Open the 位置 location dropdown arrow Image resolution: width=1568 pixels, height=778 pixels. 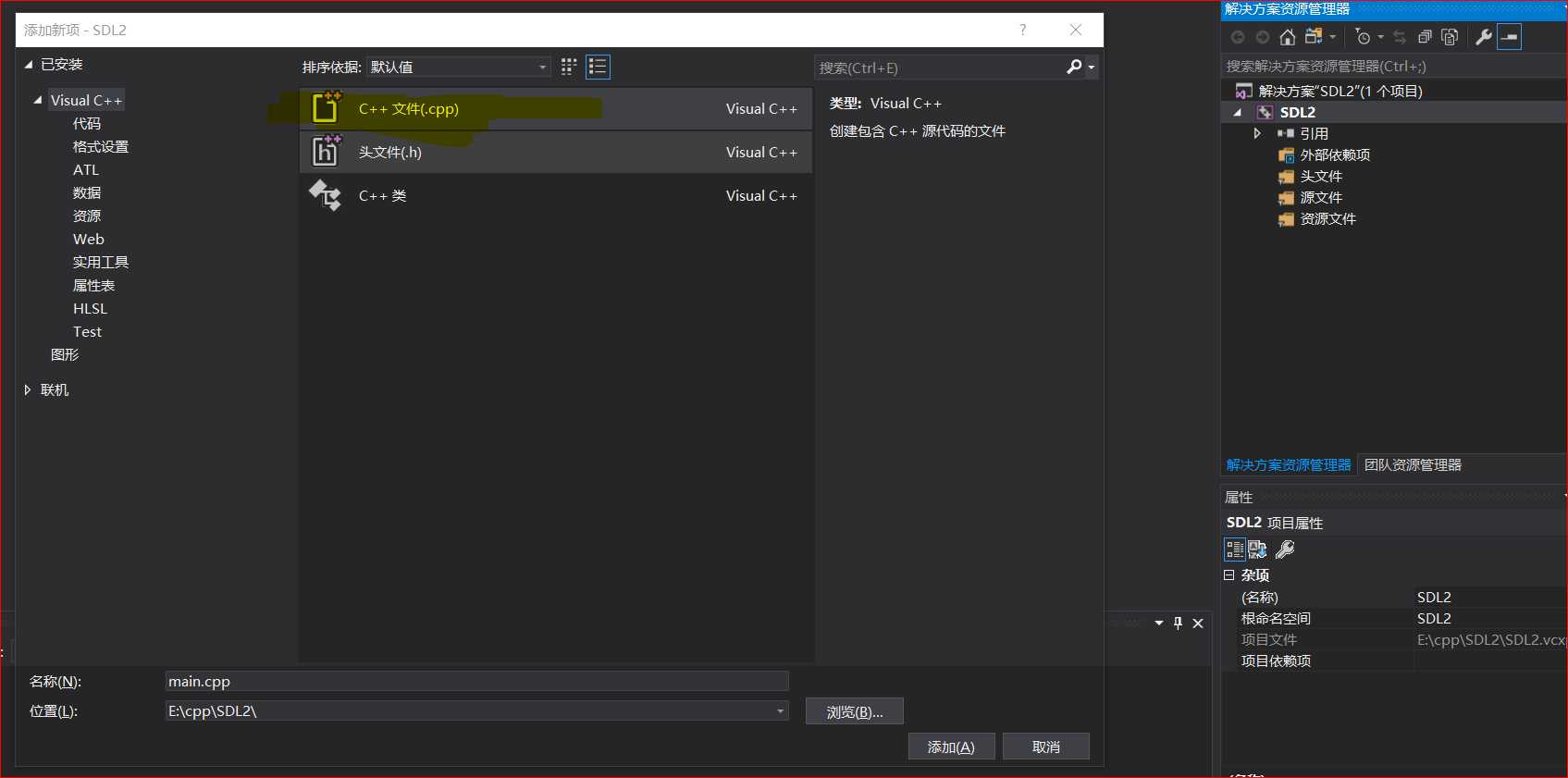781,710
